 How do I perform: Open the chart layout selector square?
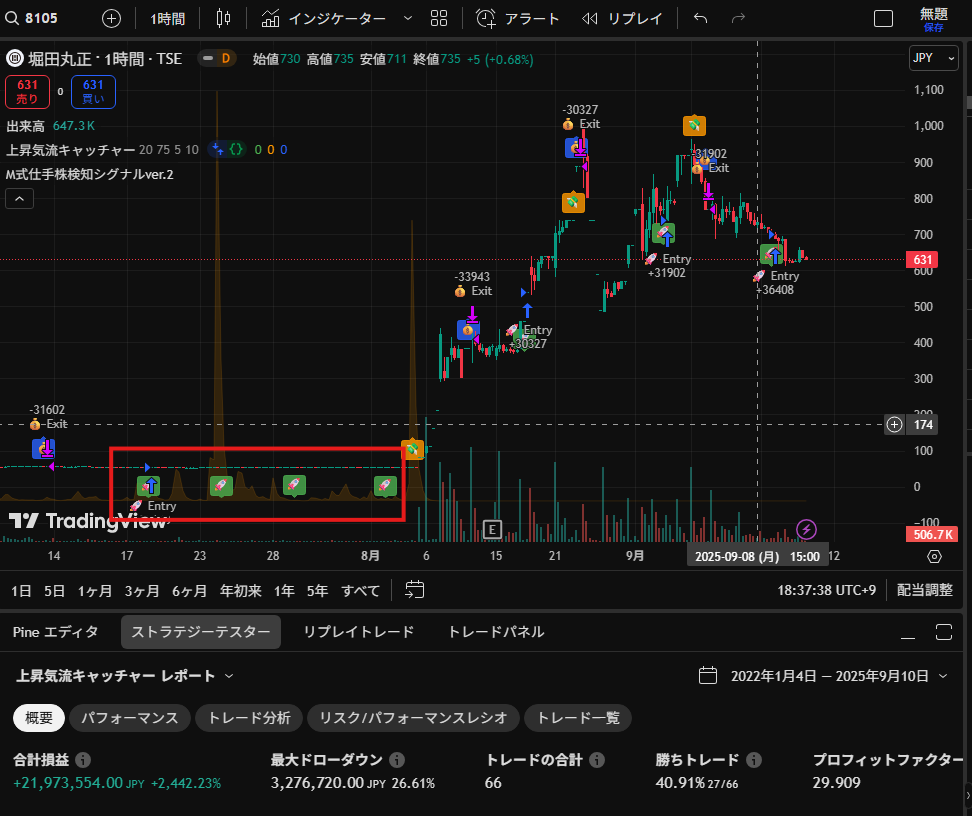883,19
